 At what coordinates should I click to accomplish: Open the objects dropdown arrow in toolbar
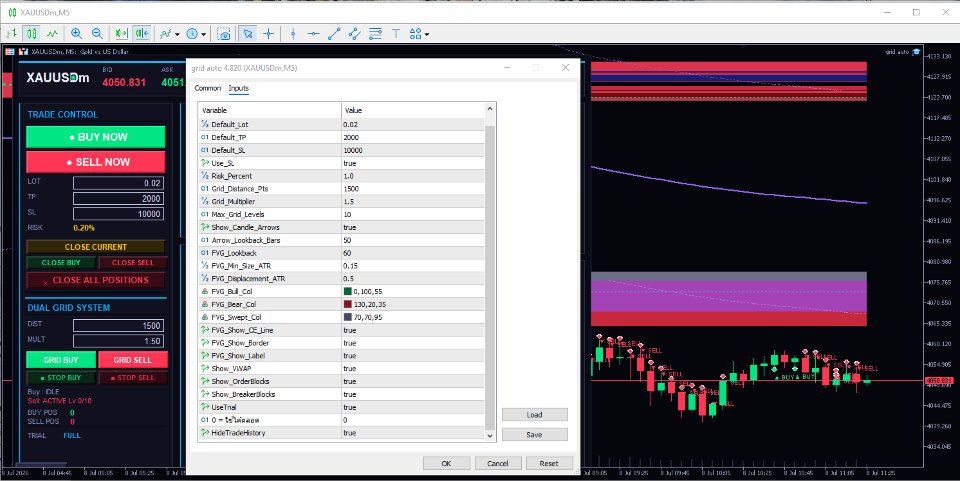[x=427, y=34]
